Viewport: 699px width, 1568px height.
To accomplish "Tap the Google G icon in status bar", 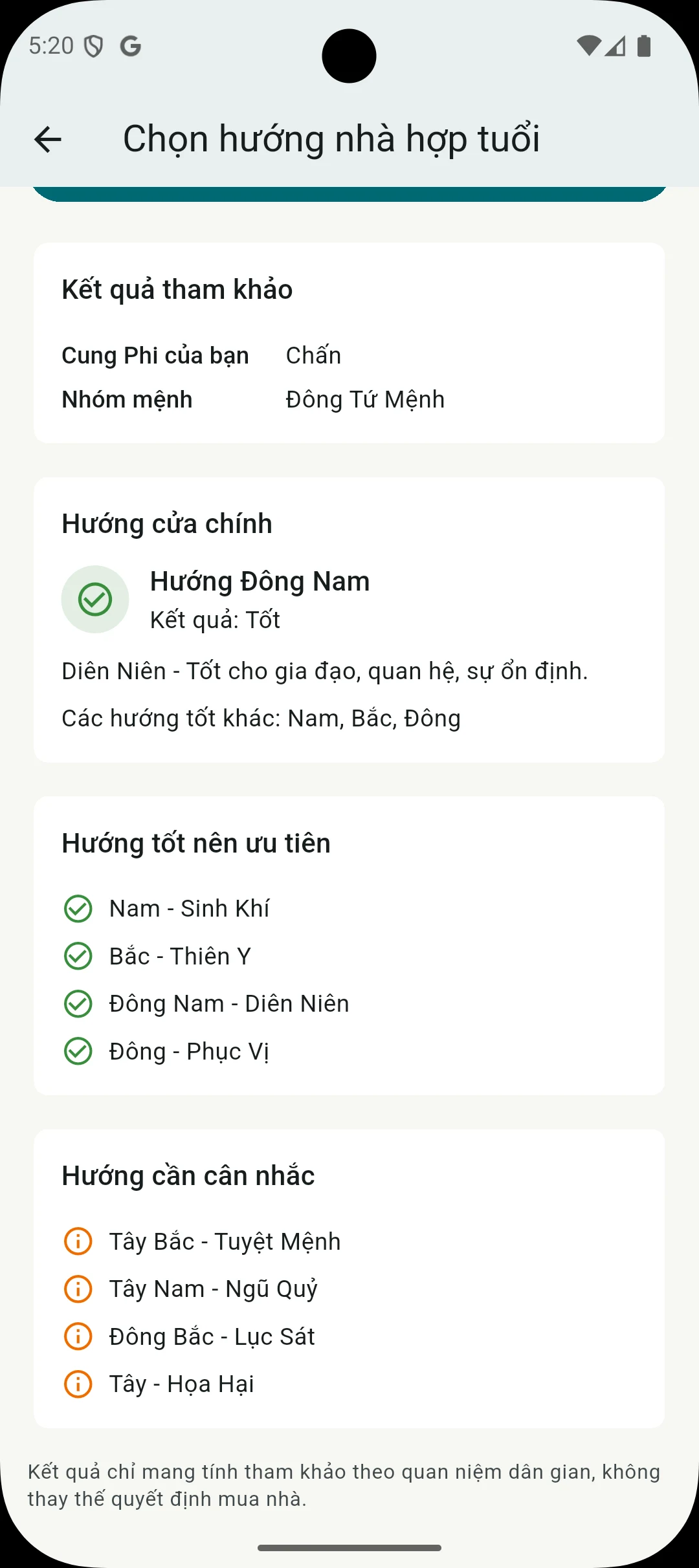I will (x=131, y=46).
